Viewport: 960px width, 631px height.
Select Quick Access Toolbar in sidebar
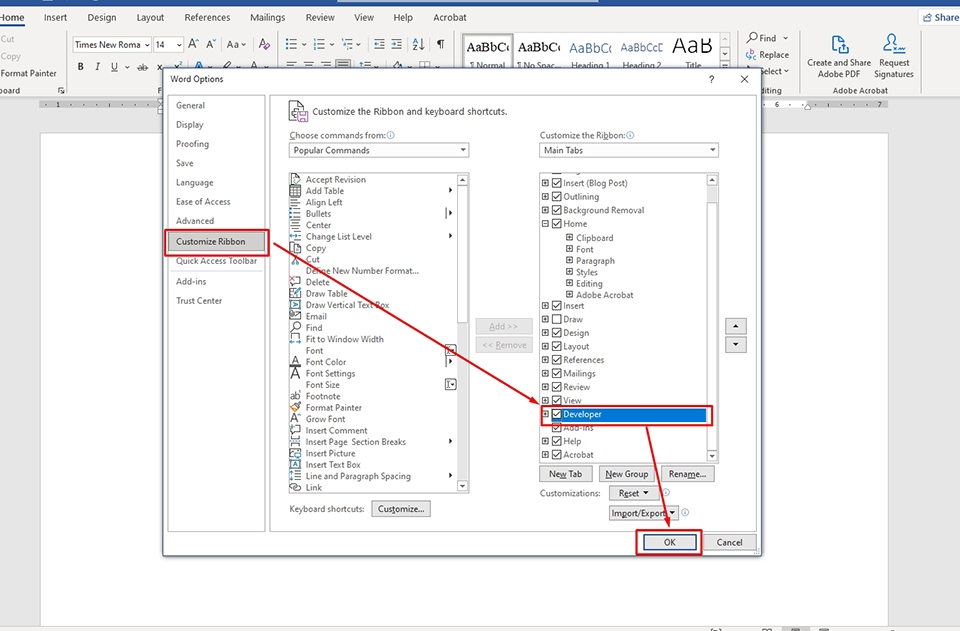tap(216, 261)
